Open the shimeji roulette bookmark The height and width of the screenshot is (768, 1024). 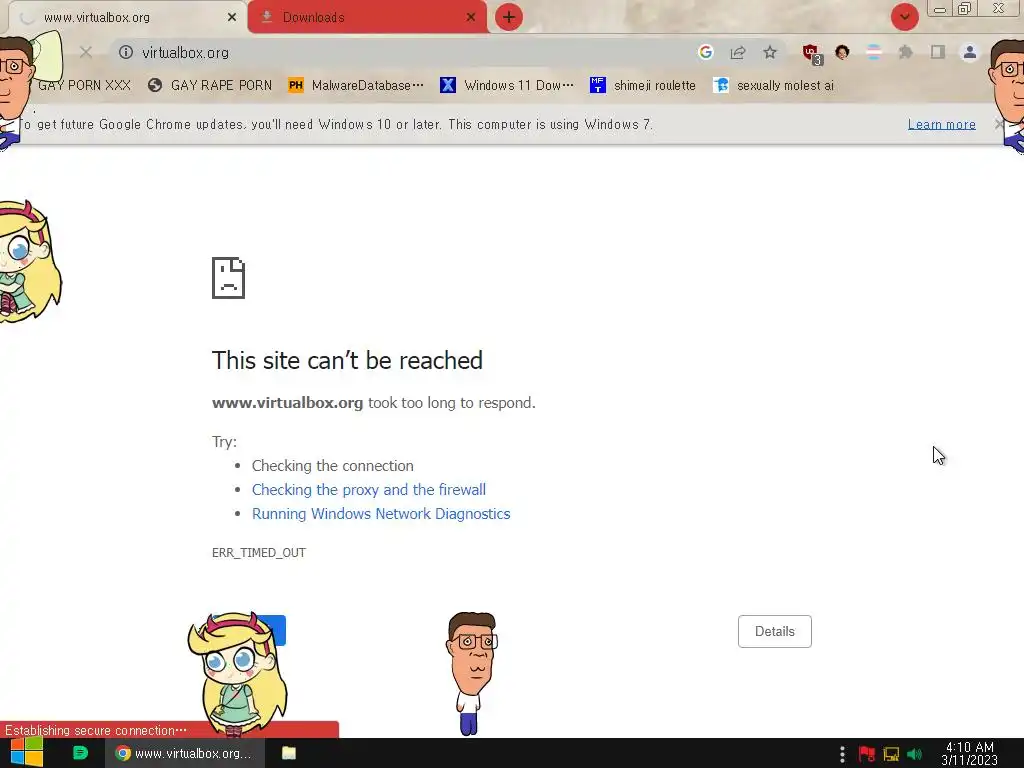(x=643, y=86)
